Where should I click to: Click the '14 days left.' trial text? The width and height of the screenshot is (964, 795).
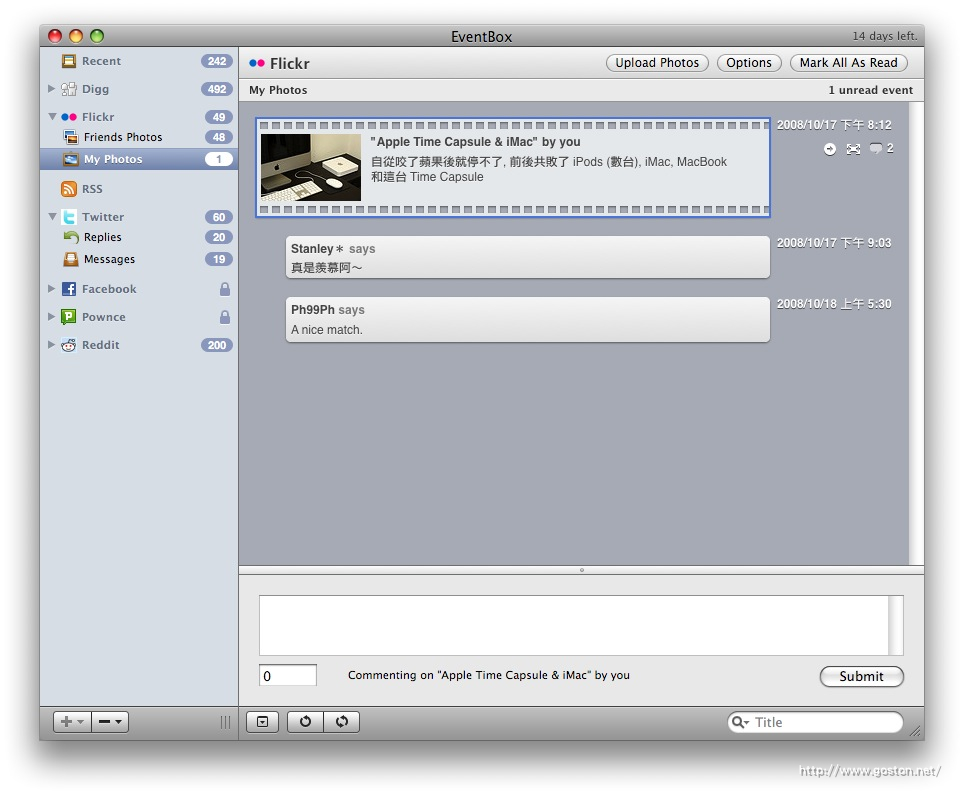[885, 36]
